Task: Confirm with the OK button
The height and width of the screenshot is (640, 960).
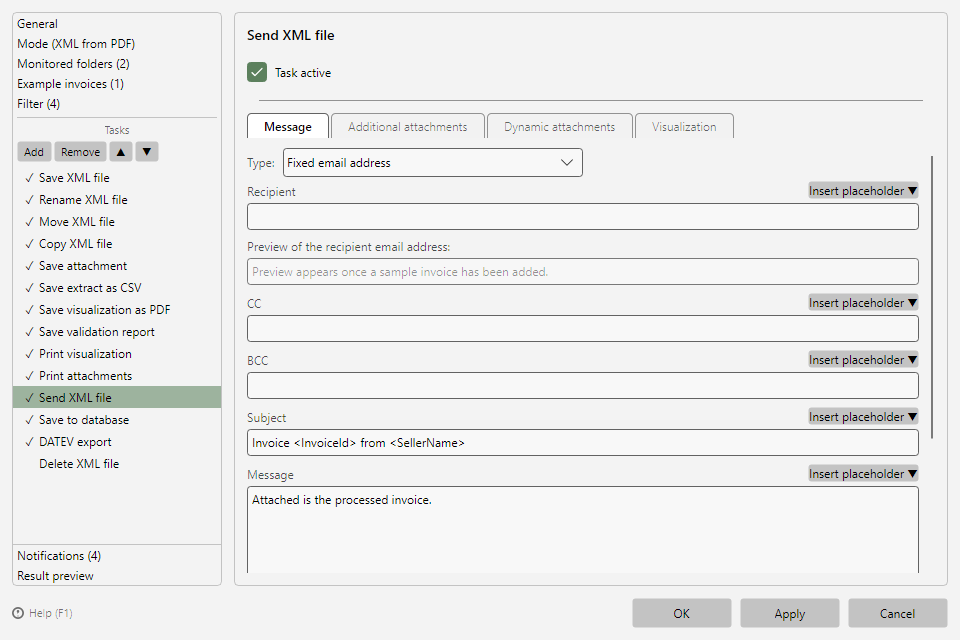Action: click(681, 614)
